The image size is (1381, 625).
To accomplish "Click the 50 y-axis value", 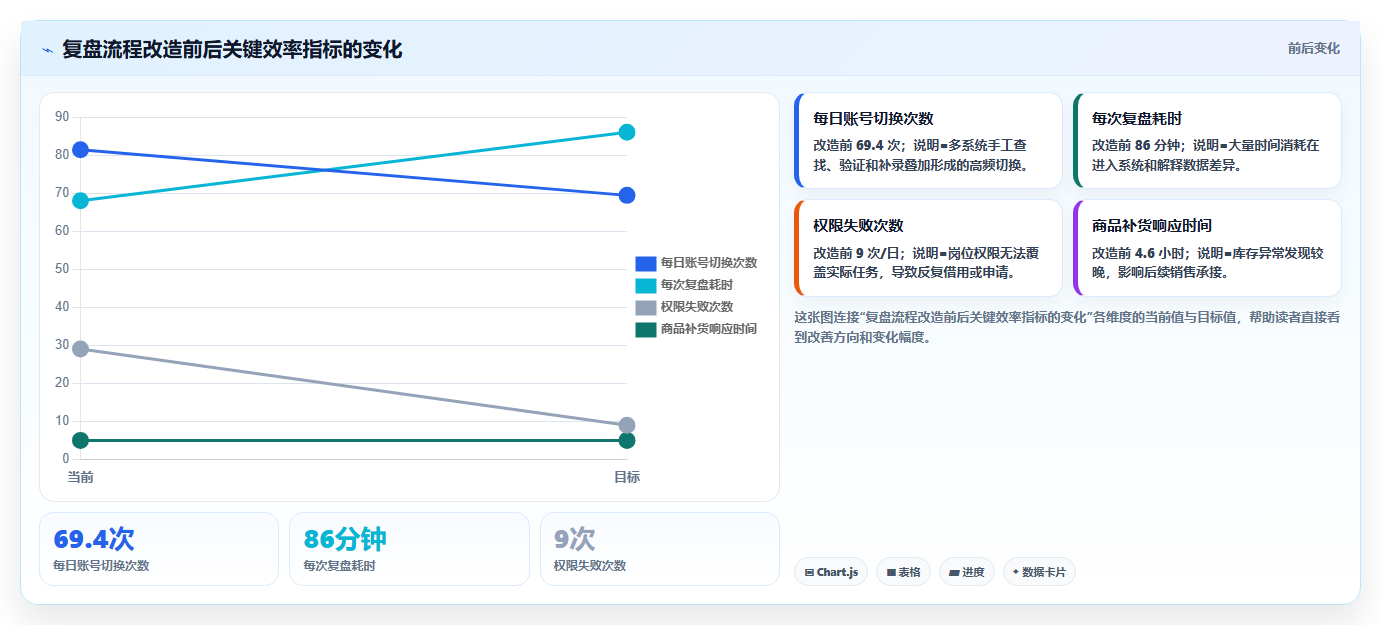I will (62, 269).
